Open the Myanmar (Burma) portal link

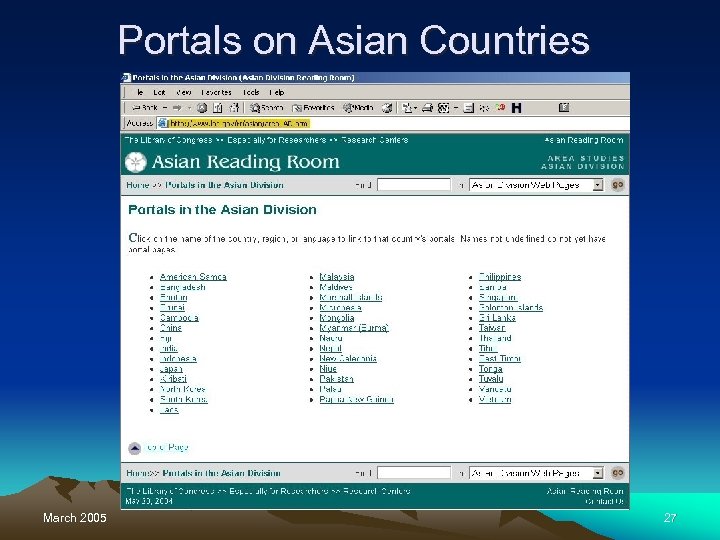(x=354, y=328)
